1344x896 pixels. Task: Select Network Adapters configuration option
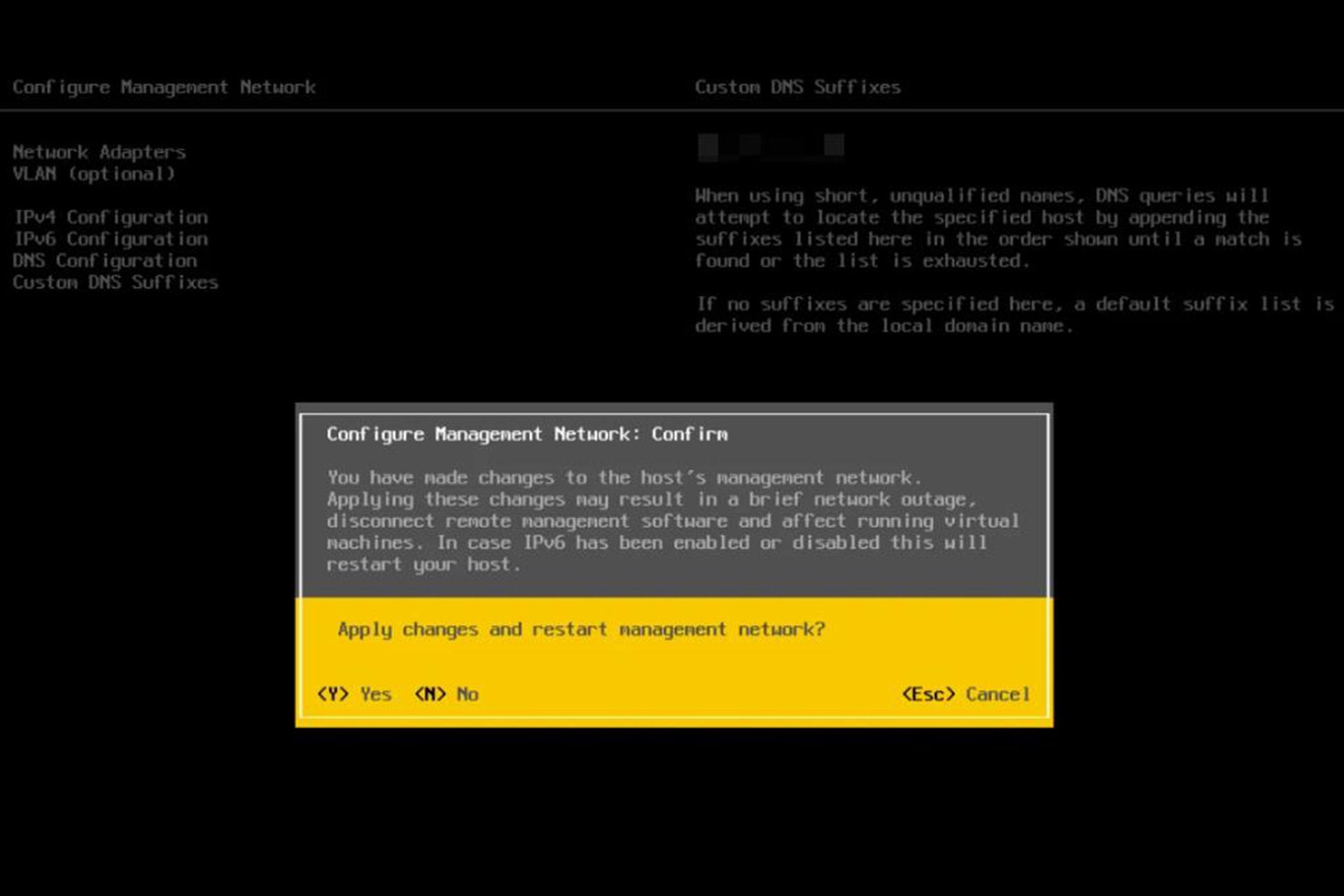click(99, 151)
